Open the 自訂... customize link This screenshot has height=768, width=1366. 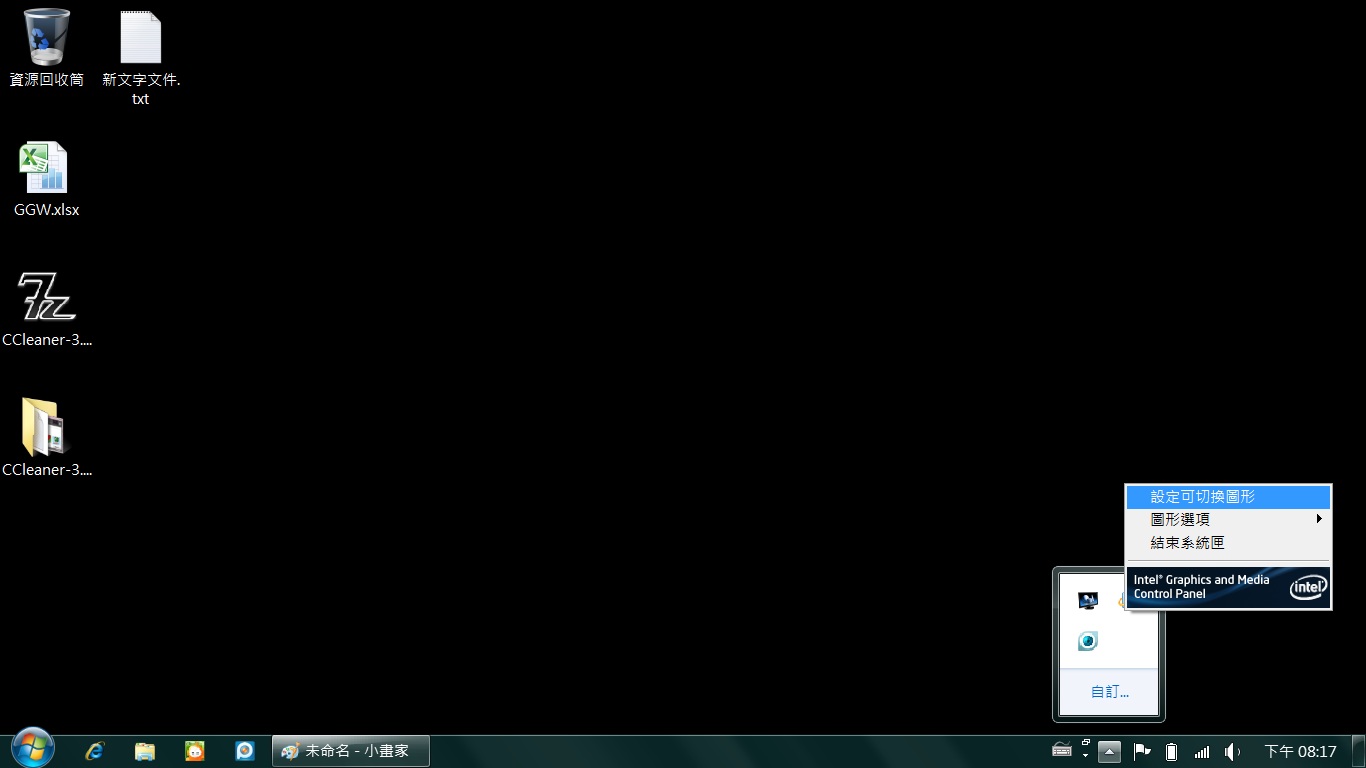click(1109, 692)
